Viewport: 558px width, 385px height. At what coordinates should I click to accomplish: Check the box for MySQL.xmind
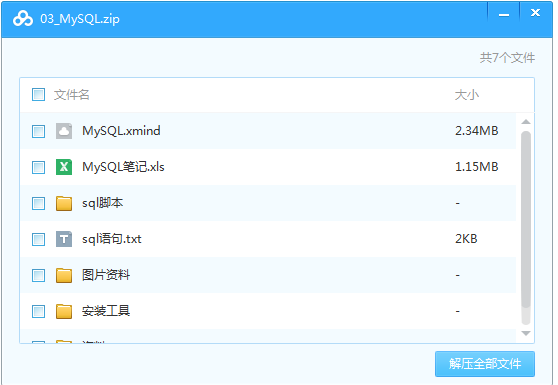point(38,131)
